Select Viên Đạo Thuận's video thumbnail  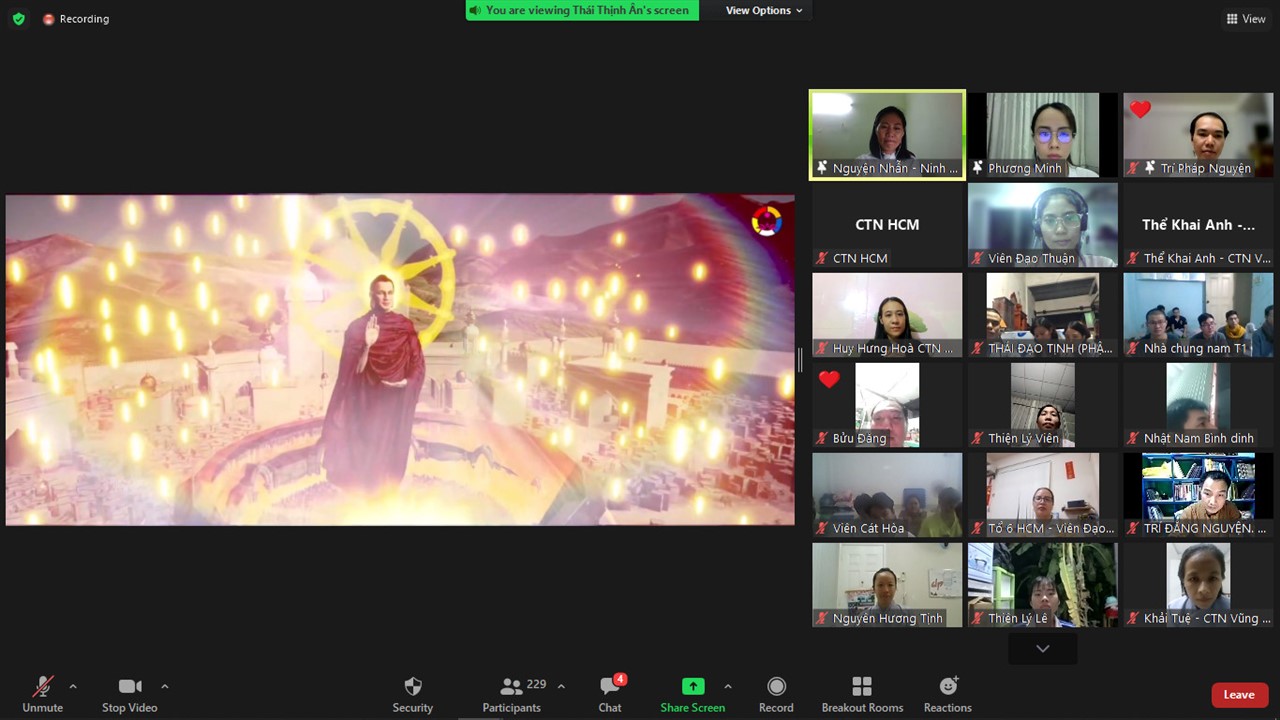1043,225
